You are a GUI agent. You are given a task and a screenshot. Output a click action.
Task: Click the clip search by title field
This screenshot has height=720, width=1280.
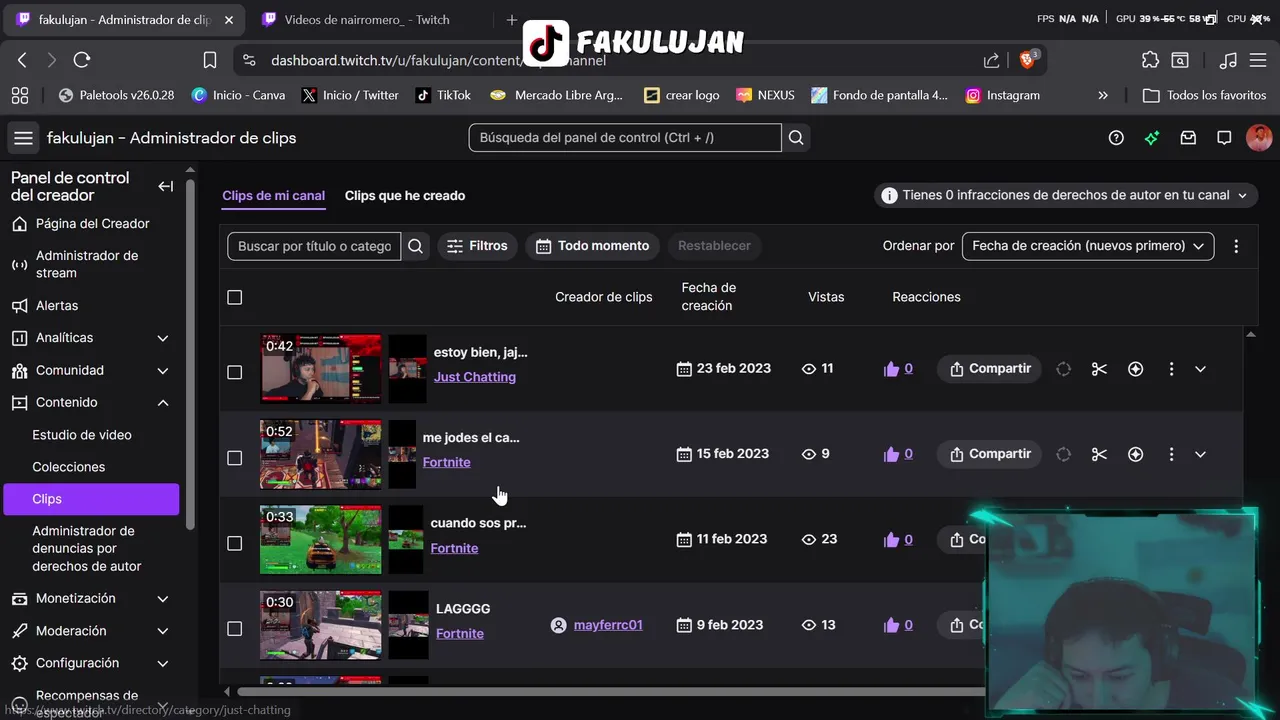[x=314, y=246]
